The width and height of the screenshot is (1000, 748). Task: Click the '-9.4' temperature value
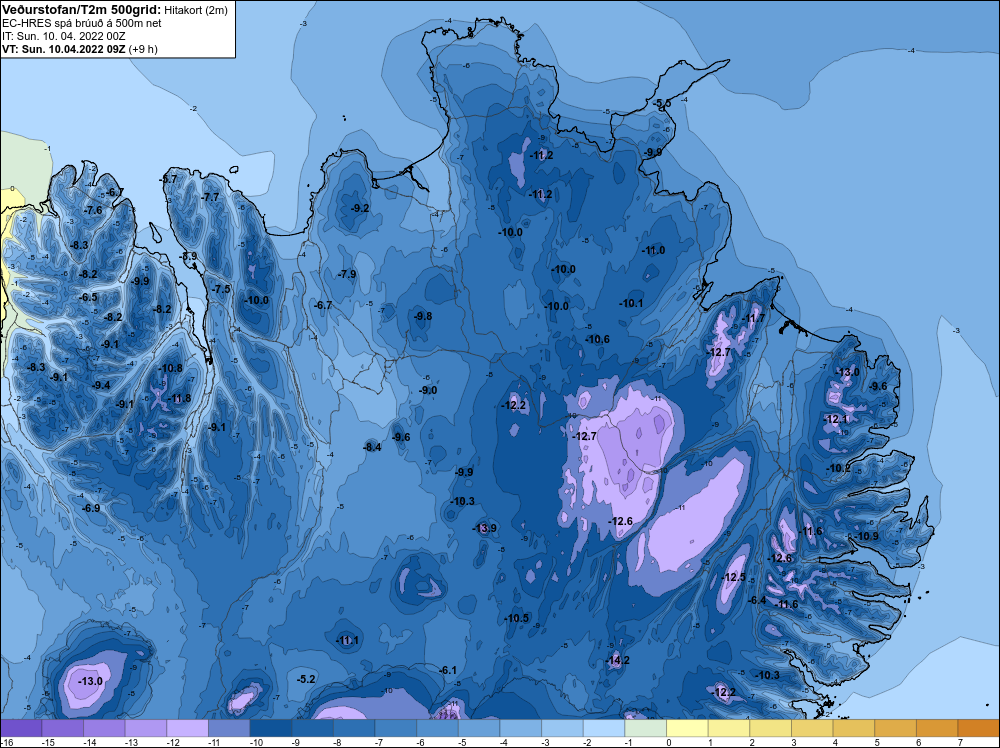tap(101, 385)
